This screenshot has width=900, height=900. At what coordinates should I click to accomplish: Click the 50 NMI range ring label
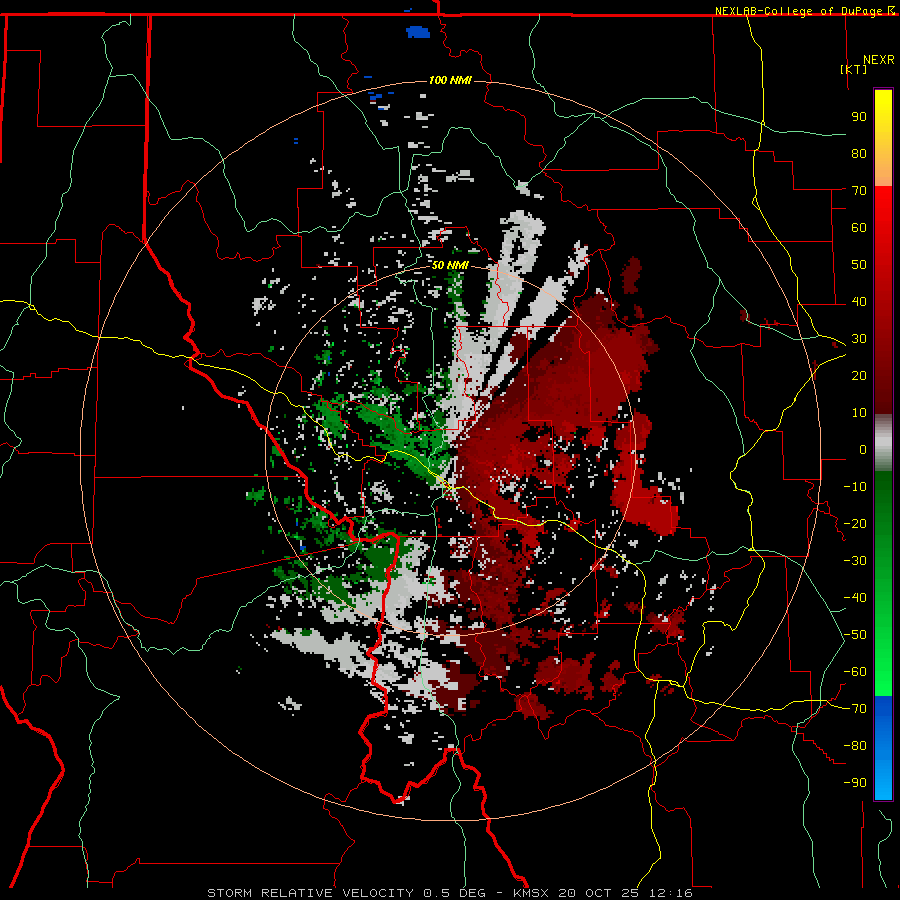coord(450,265)
